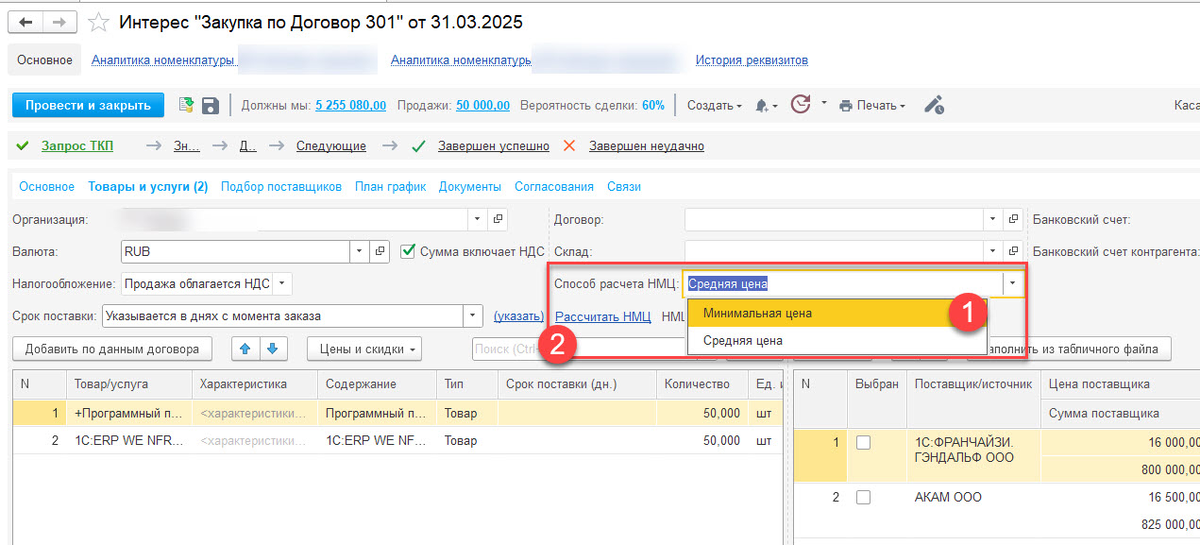Click Поставщик/источник column header
1200x545 pixels.
point(974,384)
